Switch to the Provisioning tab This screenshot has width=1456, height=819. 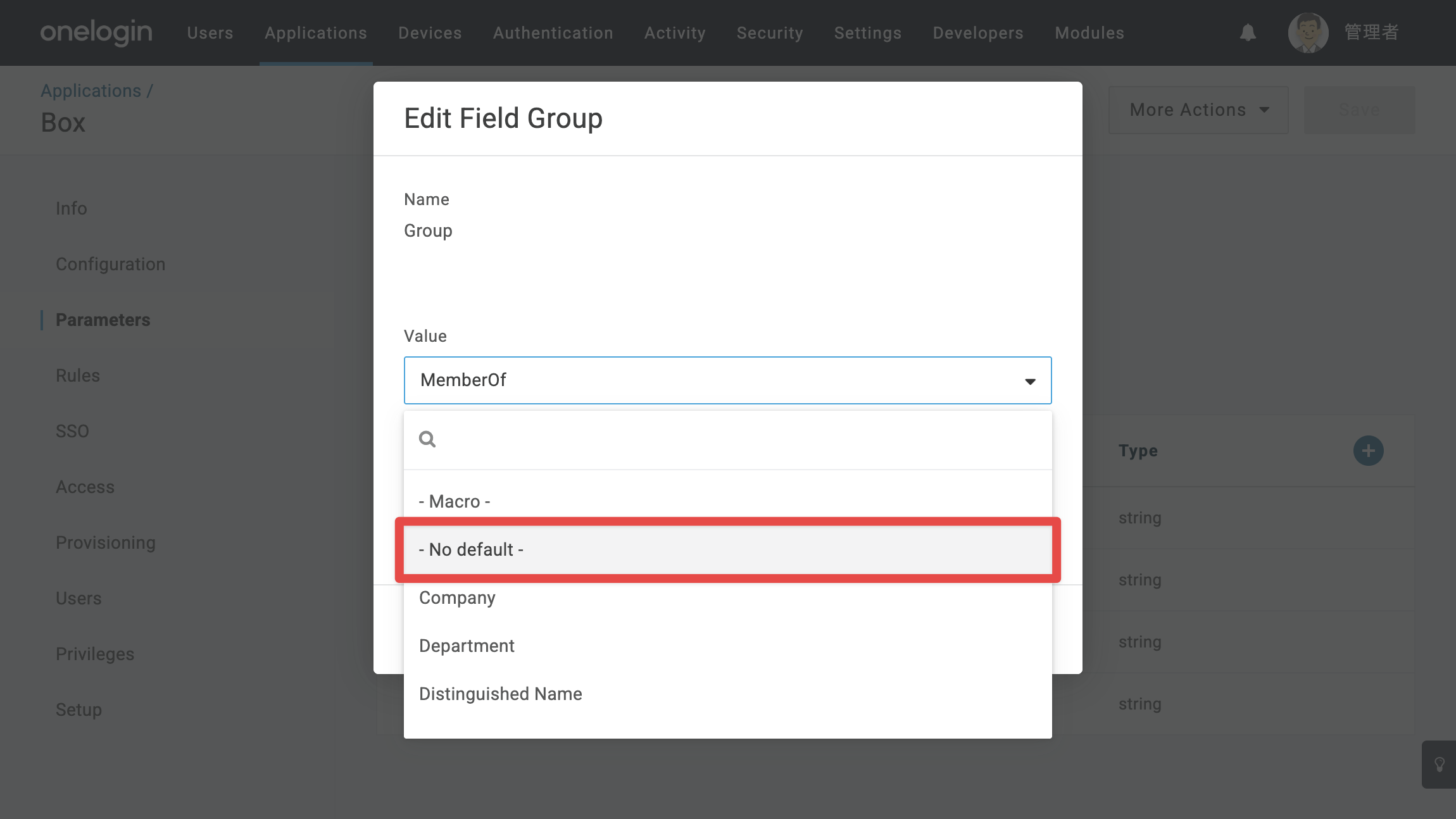106,542
